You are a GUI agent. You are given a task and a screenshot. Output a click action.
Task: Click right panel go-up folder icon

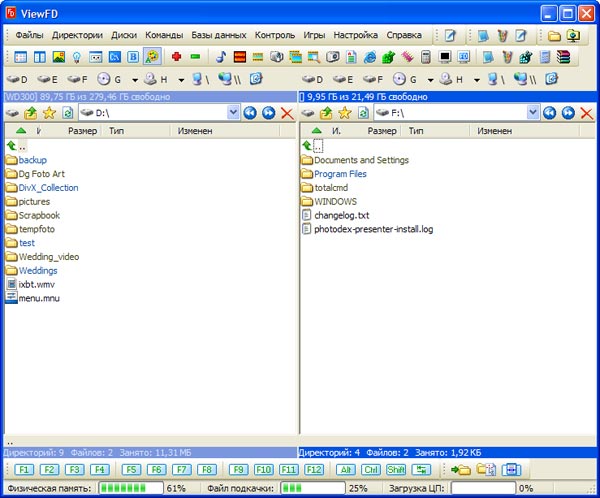pyautogui.click(x=326, y=113)
